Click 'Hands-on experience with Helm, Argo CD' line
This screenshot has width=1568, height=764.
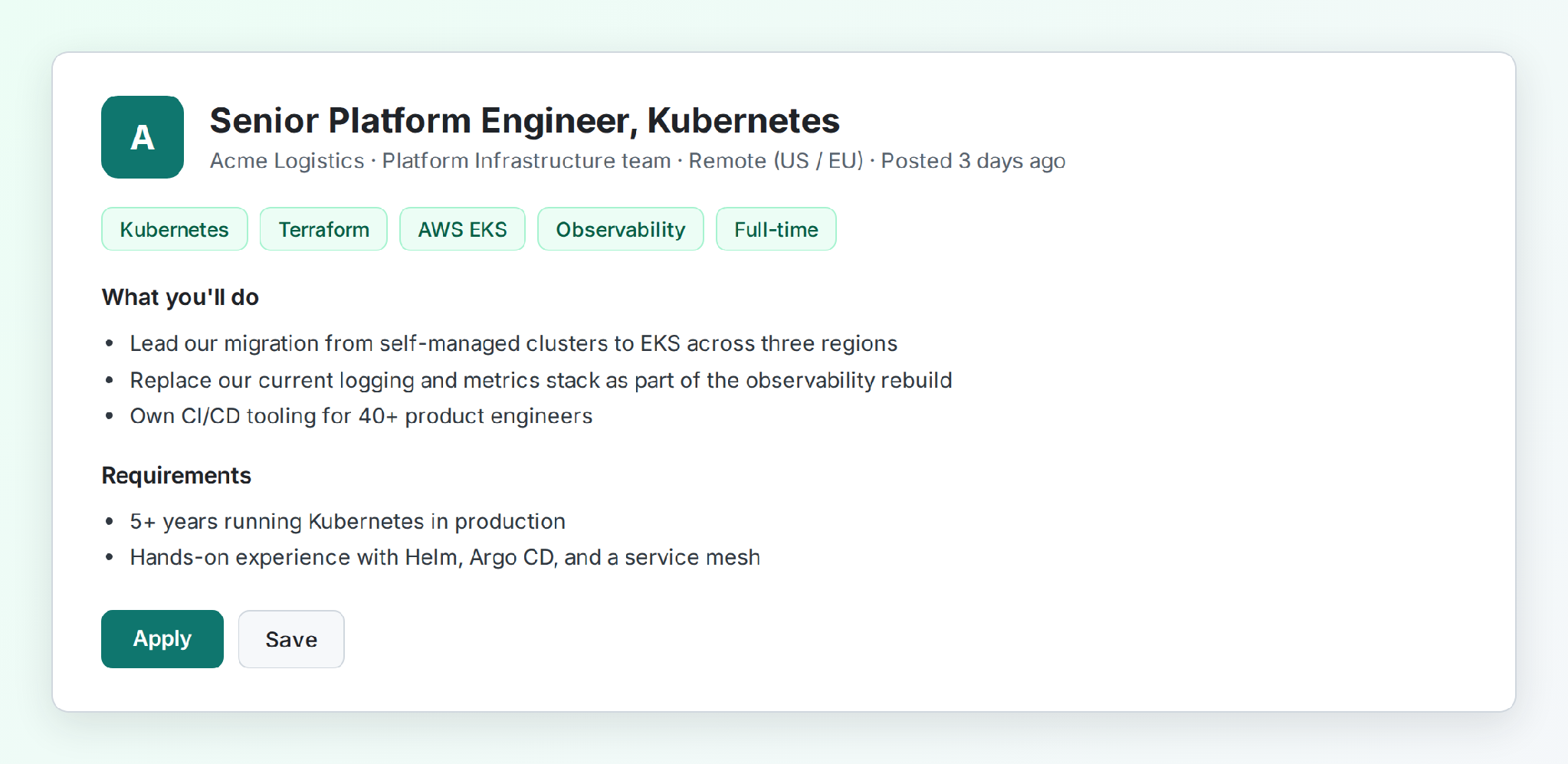(445, 557)
